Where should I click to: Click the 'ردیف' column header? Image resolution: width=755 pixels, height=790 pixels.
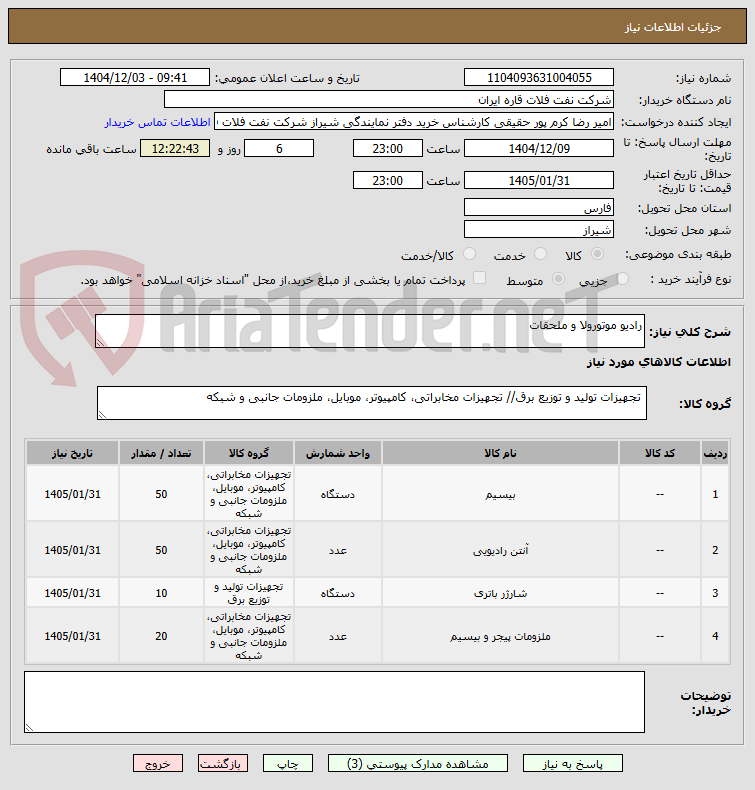coord(715,453)
